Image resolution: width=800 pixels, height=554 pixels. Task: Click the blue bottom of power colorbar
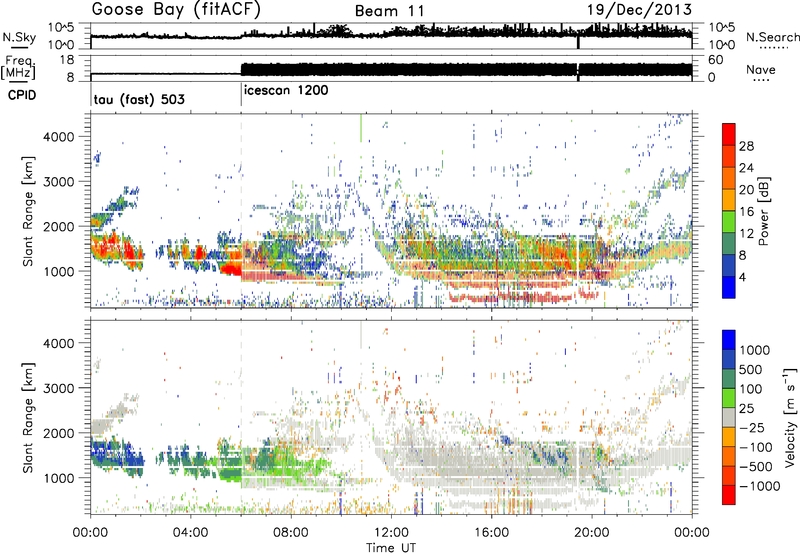[x=729, y=289]
